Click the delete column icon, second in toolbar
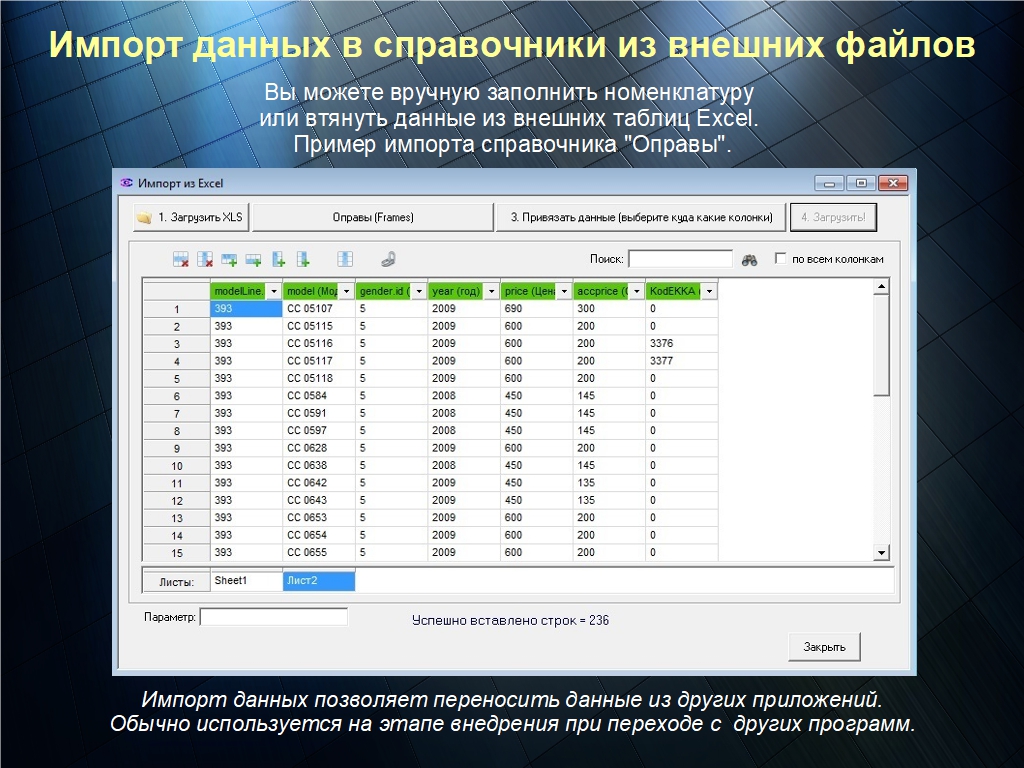 click(x=205, y=259)
